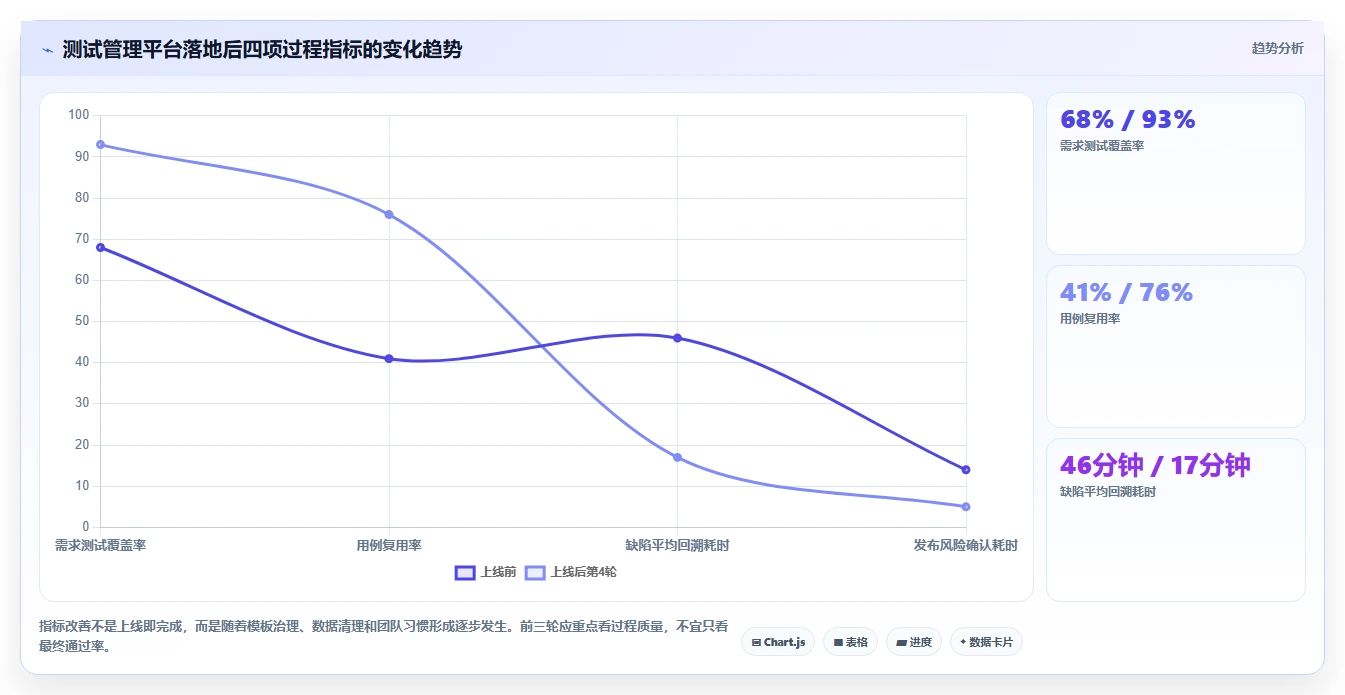Click the y-axis value 0
Image resolution: width=1345 pixels, height=695 pixels.
(x=86, y=527)
